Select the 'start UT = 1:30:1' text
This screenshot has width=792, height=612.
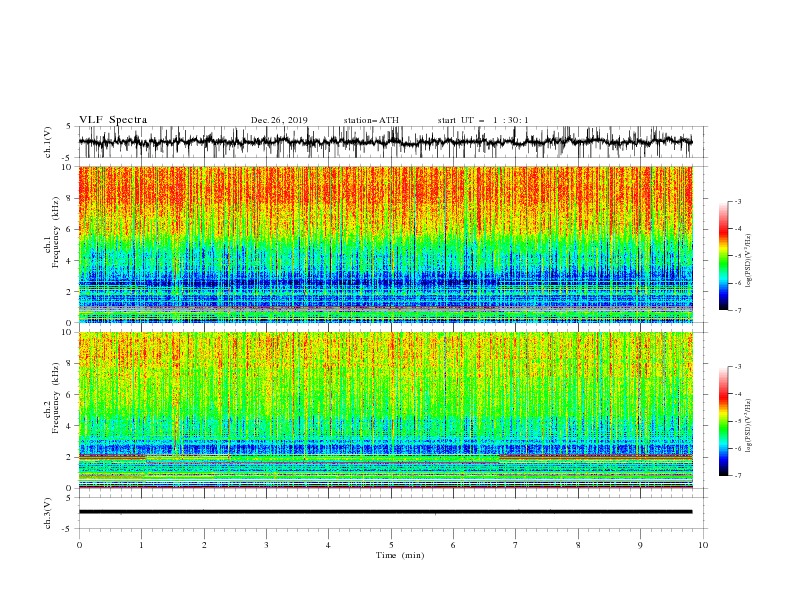coord(483,120)
